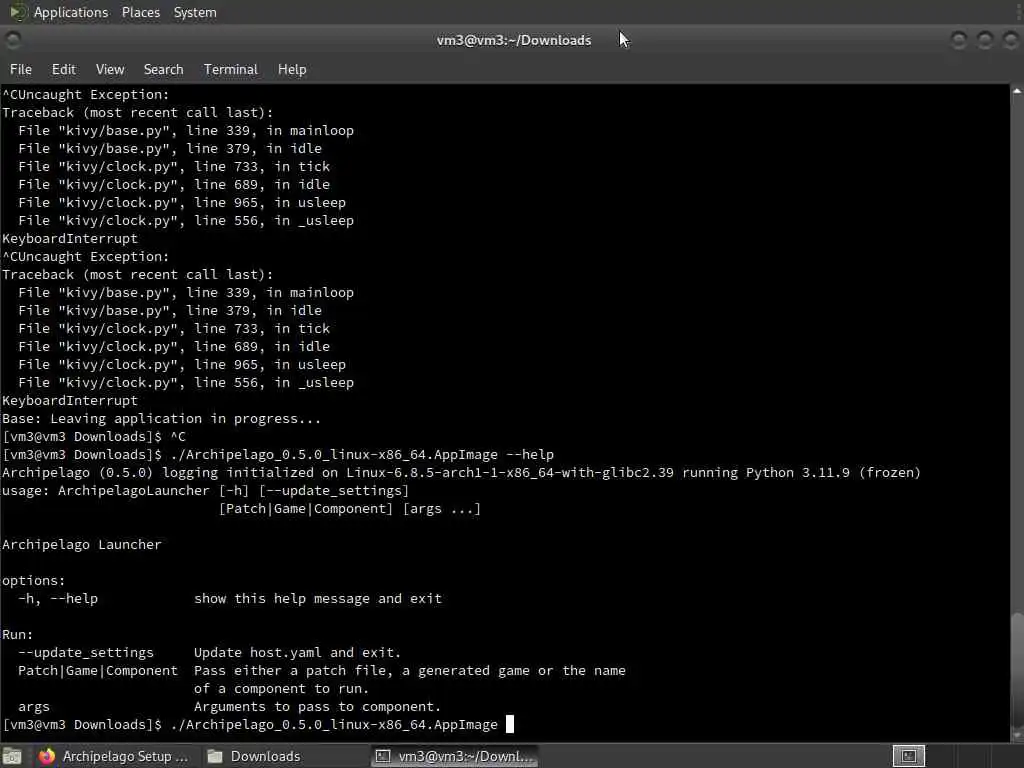
Task: Close the terminal window
Action: [1010, 40]
